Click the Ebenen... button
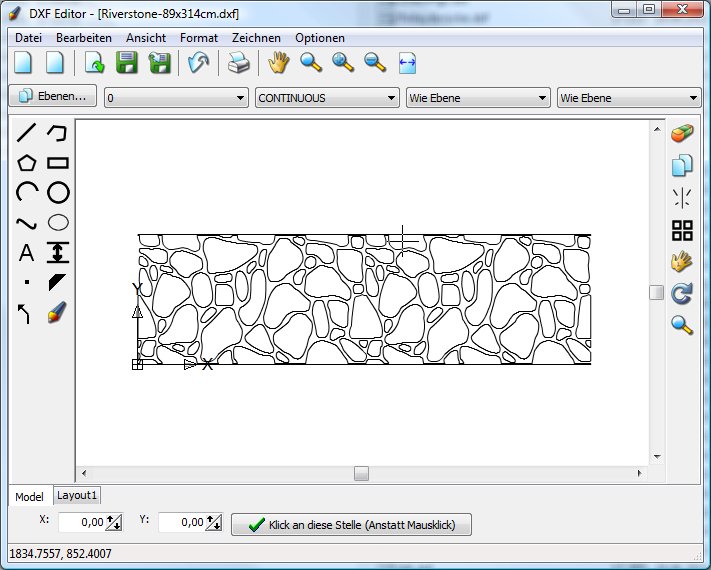 [52, 97]
